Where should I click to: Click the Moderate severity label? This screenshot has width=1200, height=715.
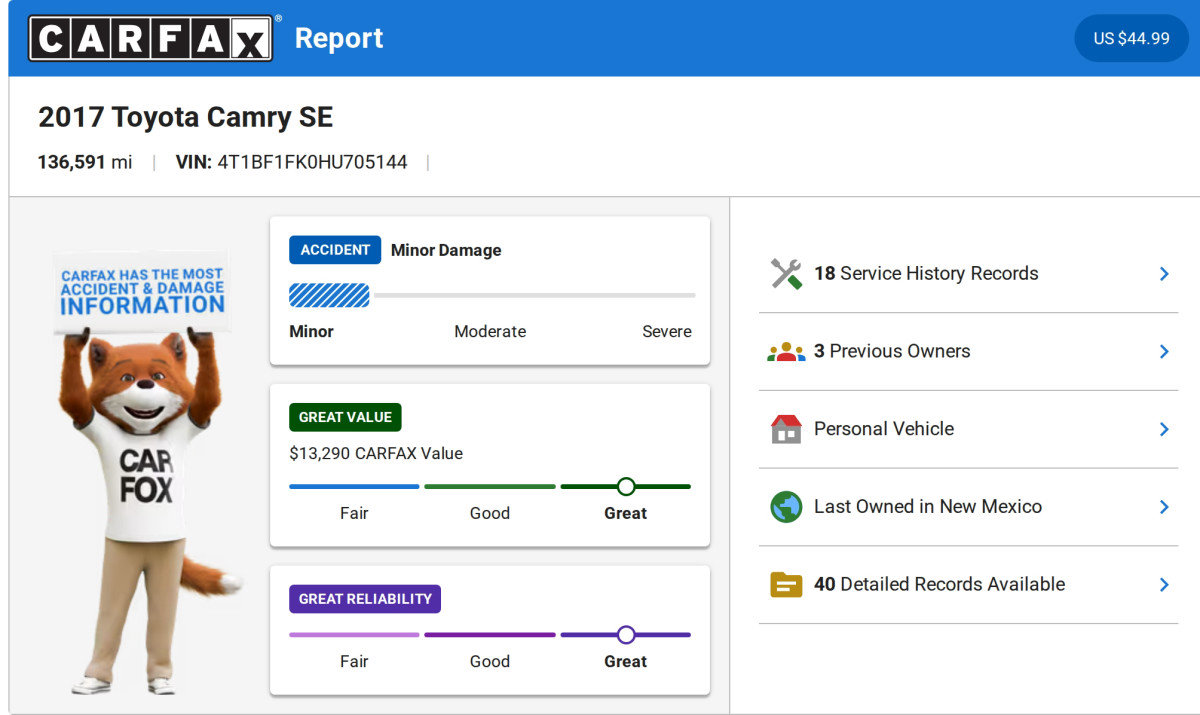490,331
